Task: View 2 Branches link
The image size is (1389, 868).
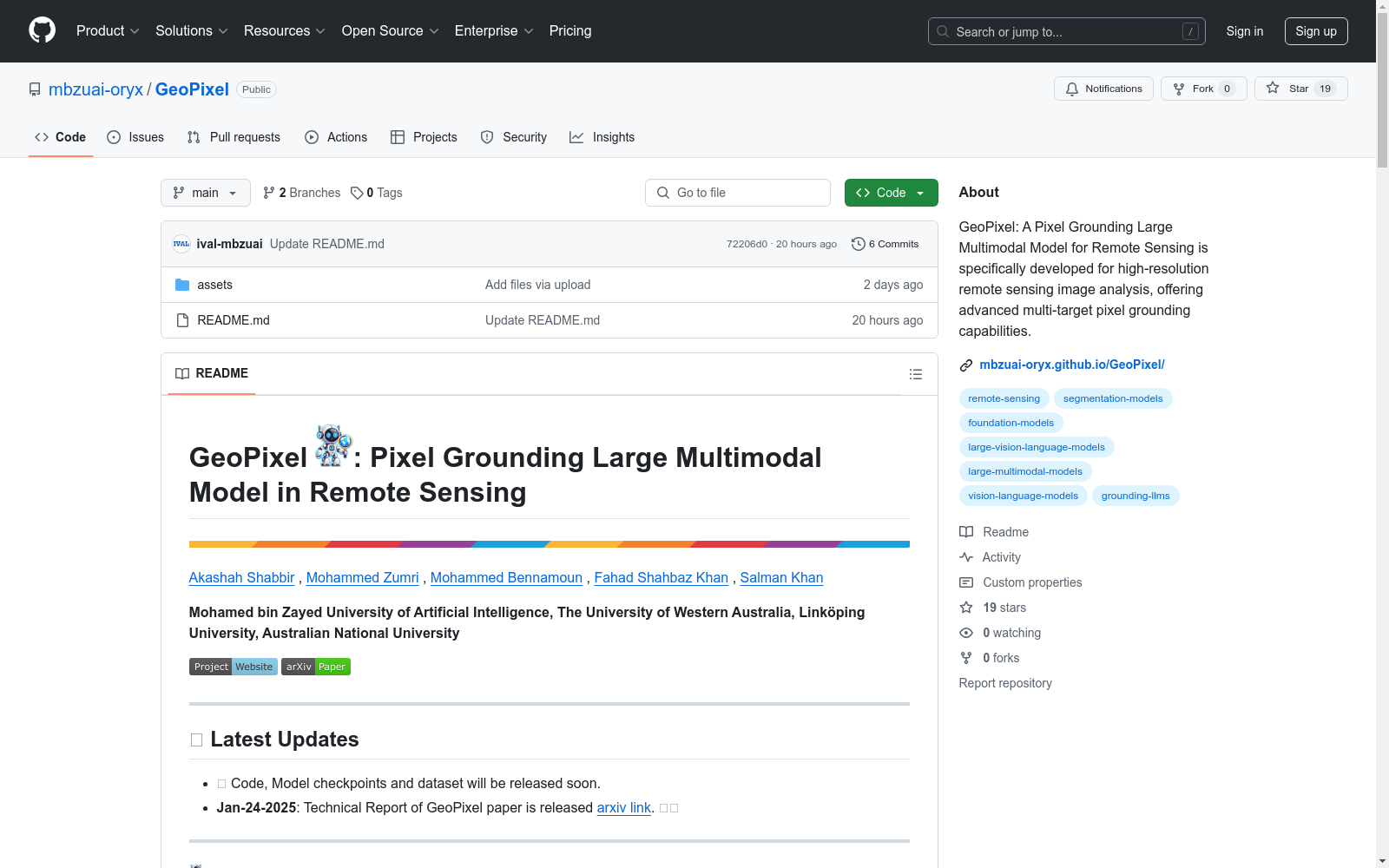Action: click(302, 193)
